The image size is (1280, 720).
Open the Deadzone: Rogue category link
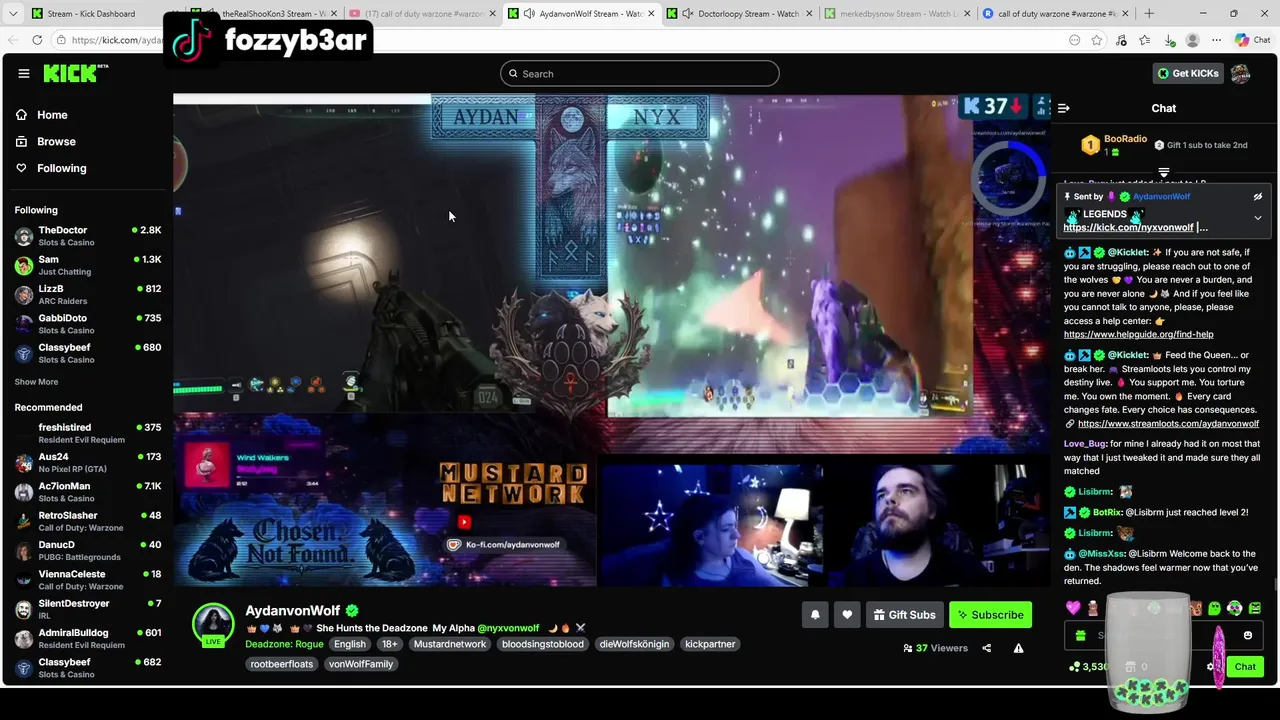[284, 644]
